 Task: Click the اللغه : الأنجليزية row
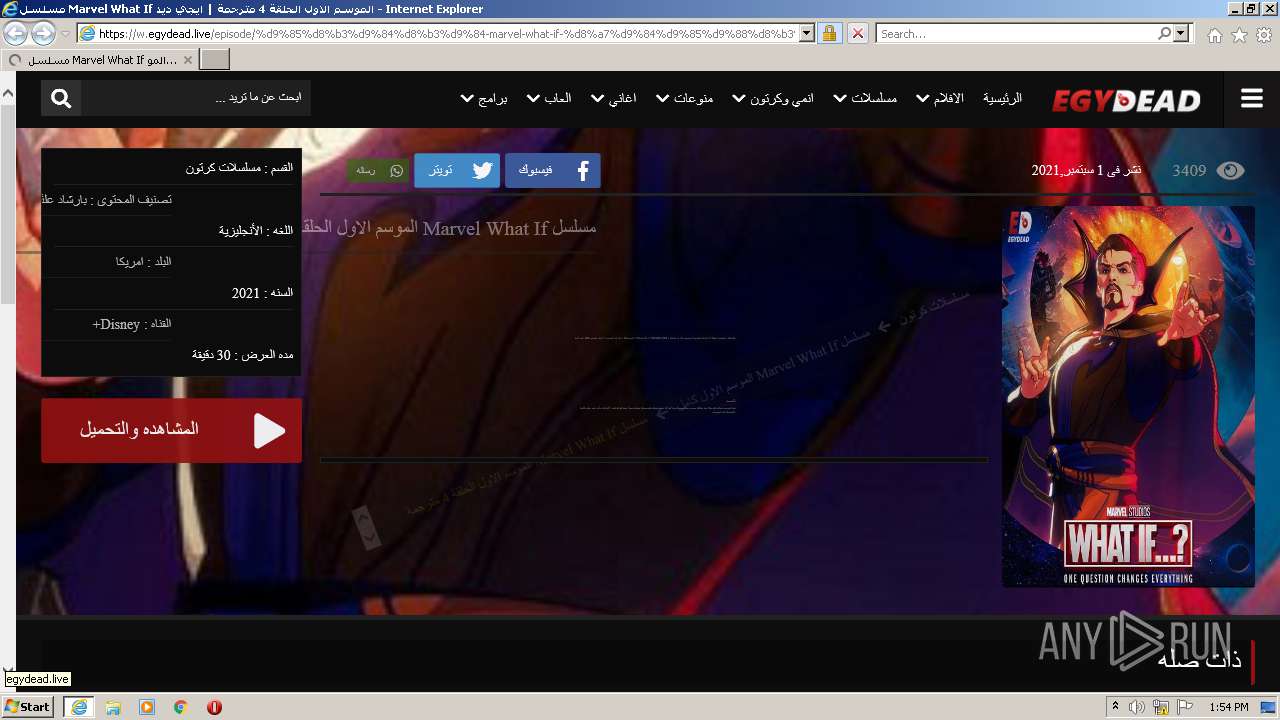click(174, 231)
